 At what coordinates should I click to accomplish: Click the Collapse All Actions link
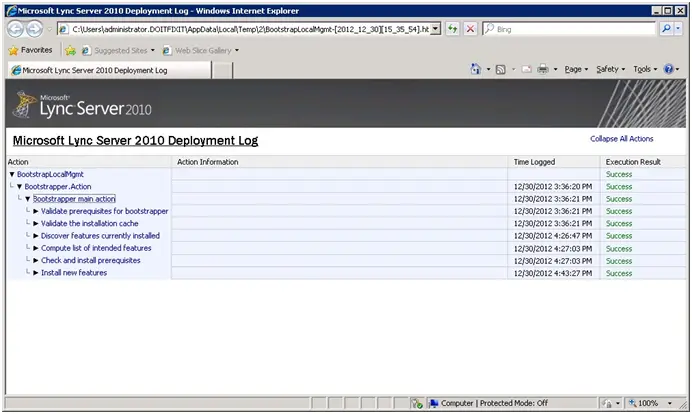click(621, 139)
